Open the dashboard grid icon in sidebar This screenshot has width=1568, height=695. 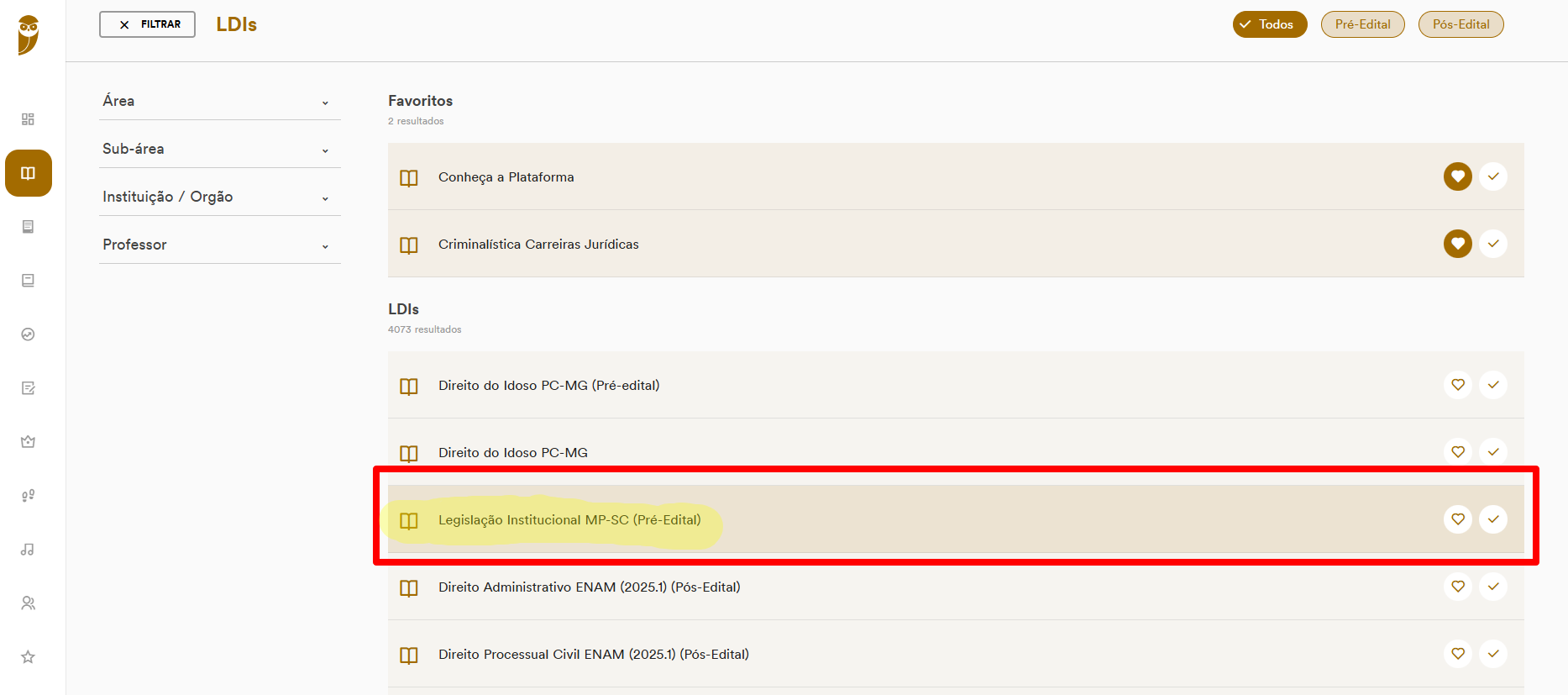[x=28, y=119]
